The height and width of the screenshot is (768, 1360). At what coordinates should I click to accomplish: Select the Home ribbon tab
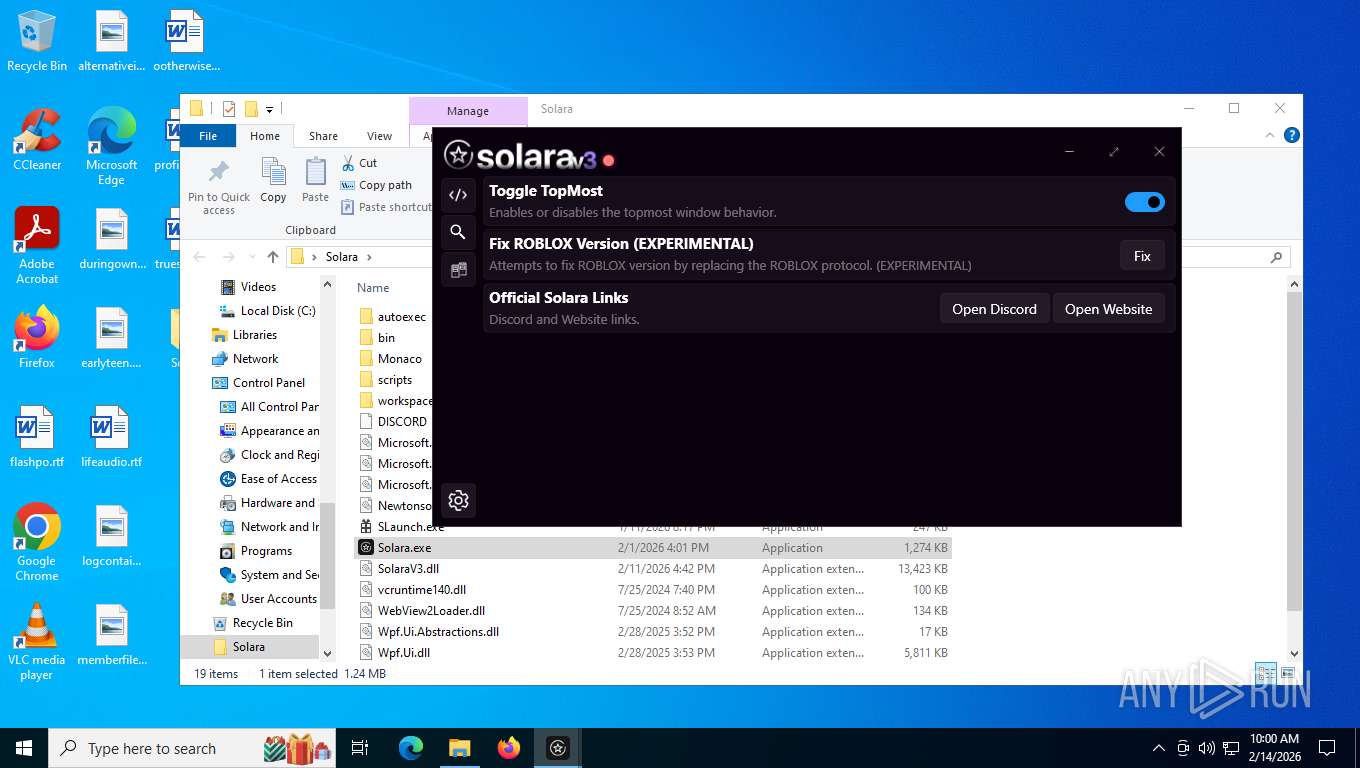pos(265,136)
